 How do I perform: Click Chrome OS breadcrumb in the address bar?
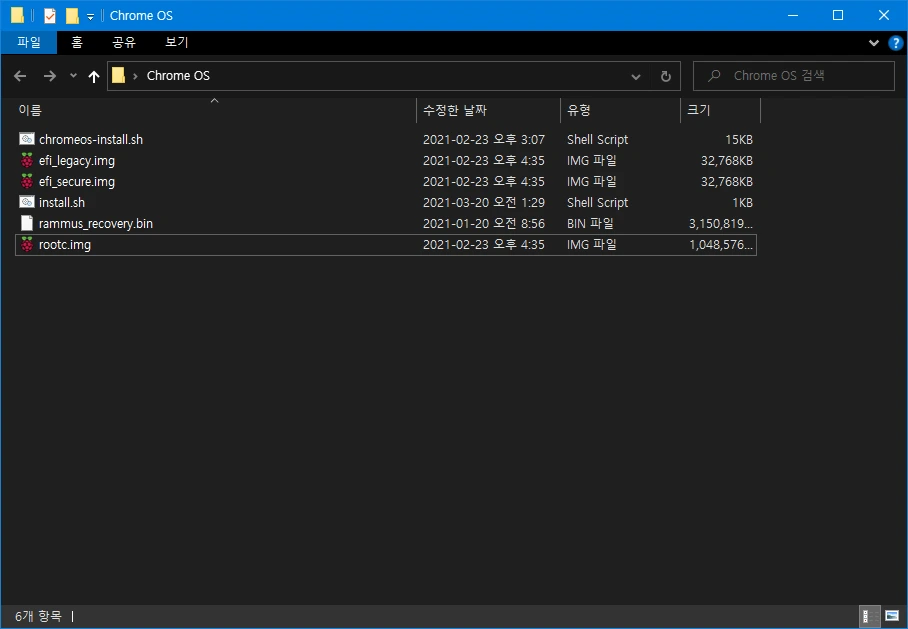(178, 76)
